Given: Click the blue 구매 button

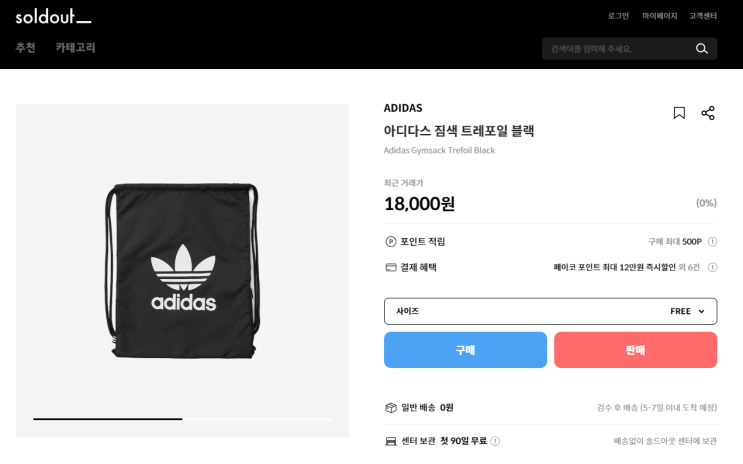Looking at the screenshot, I should click(465, 350).
